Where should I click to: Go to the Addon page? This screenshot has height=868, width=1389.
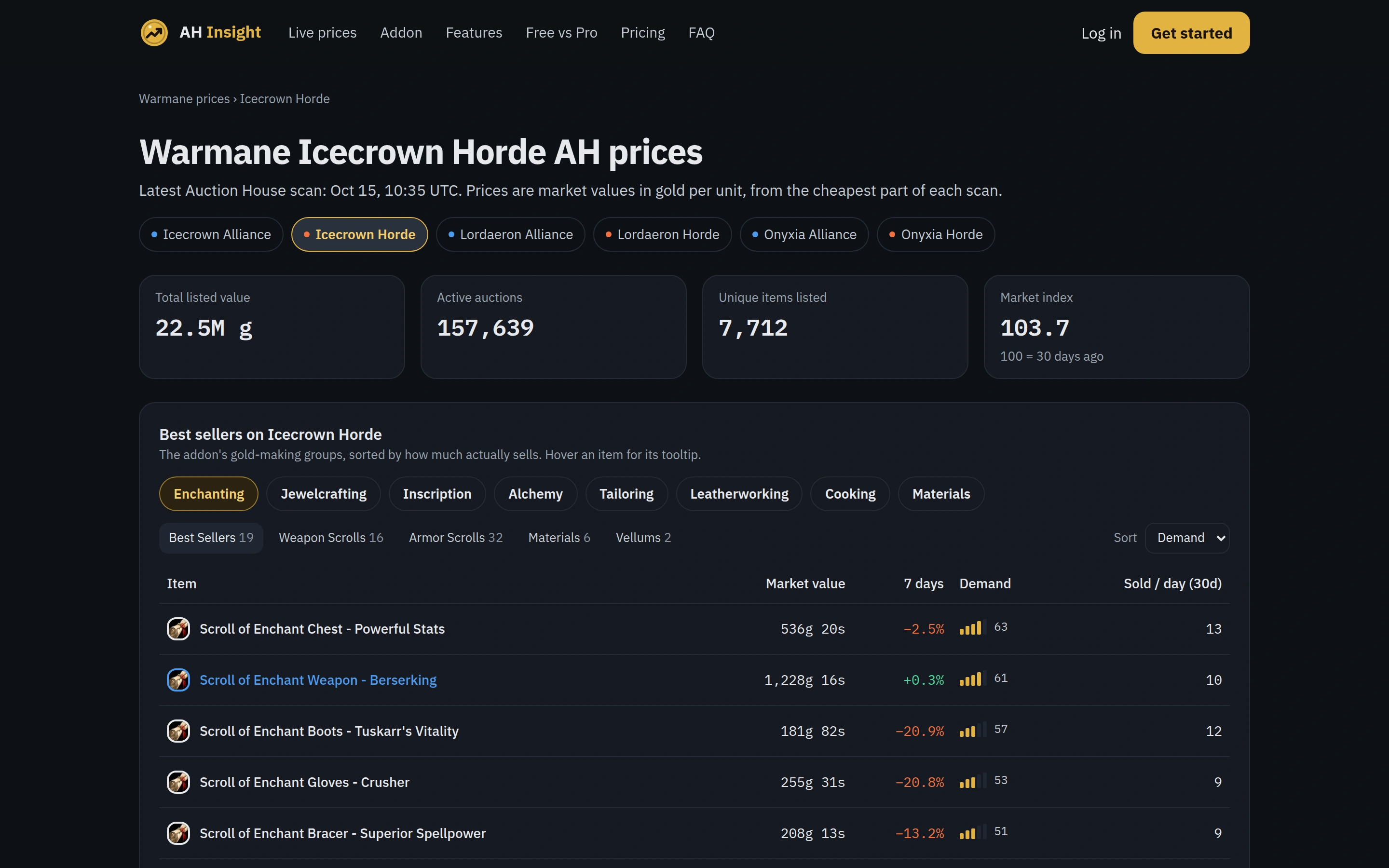coord(401,33)
